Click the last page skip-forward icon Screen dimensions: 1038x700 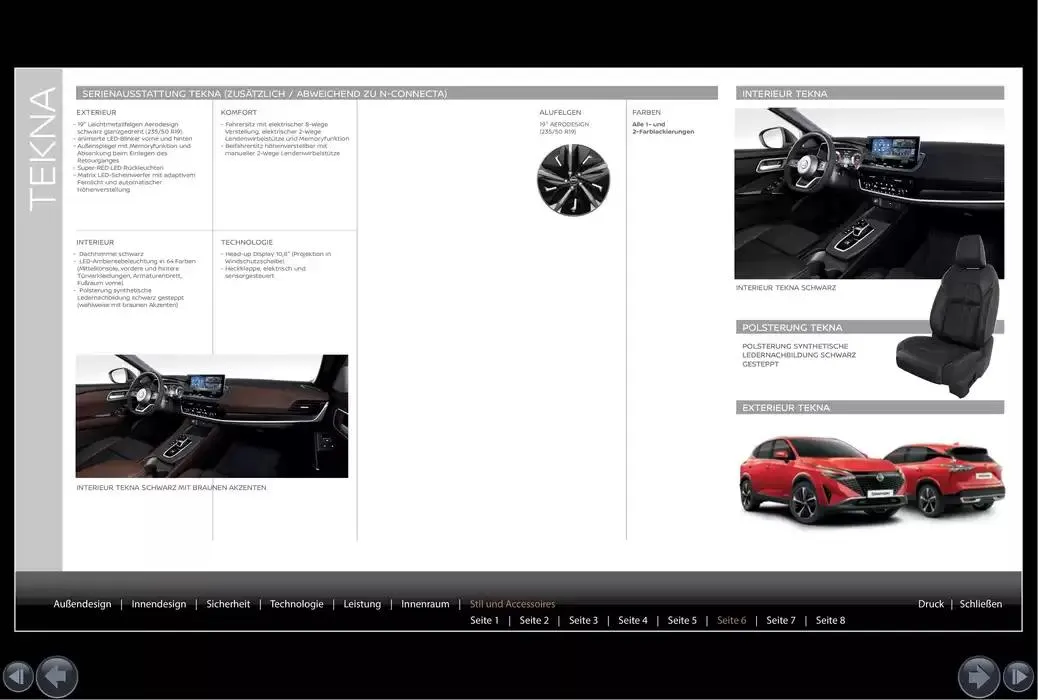tap(1018, 676)
